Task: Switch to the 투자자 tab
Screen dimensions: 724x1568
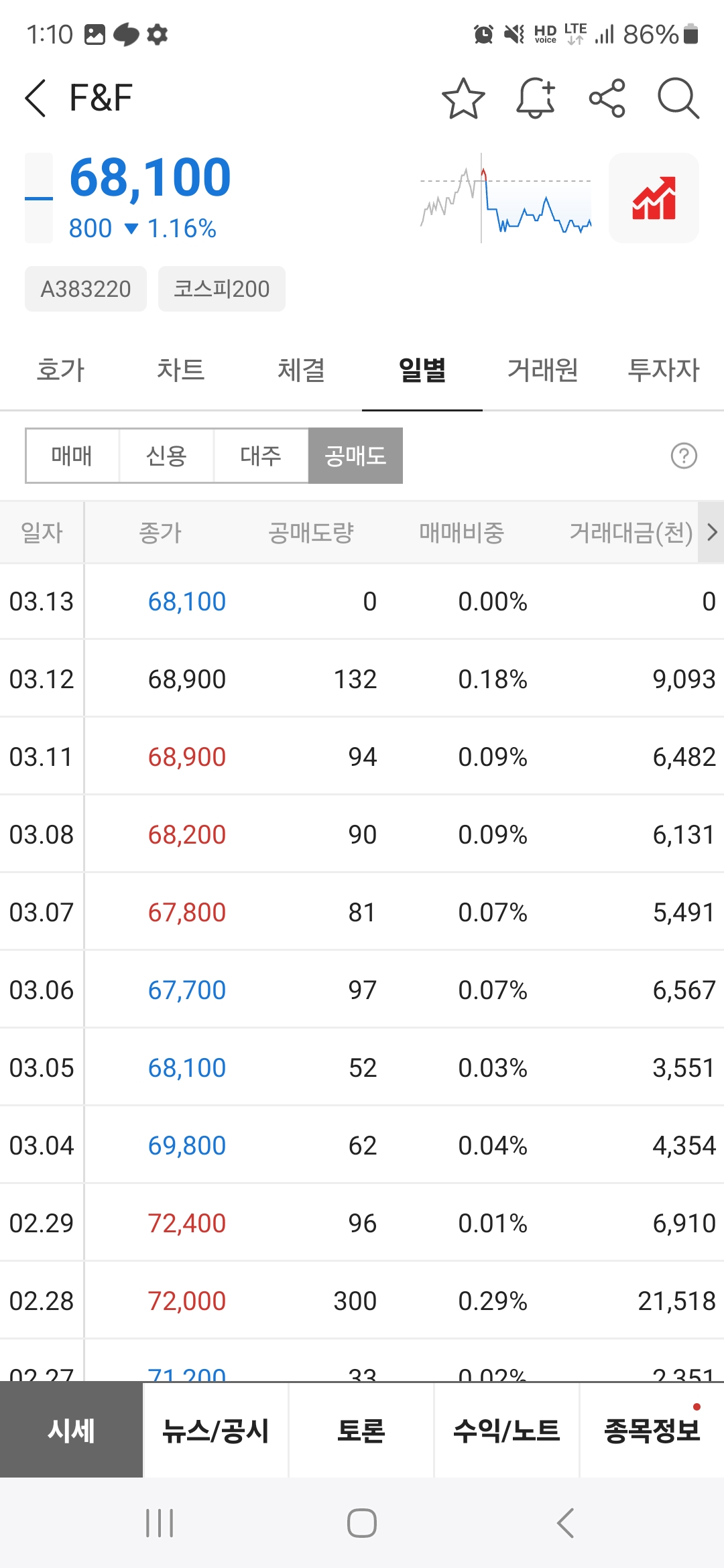Action: coord(664,370)
